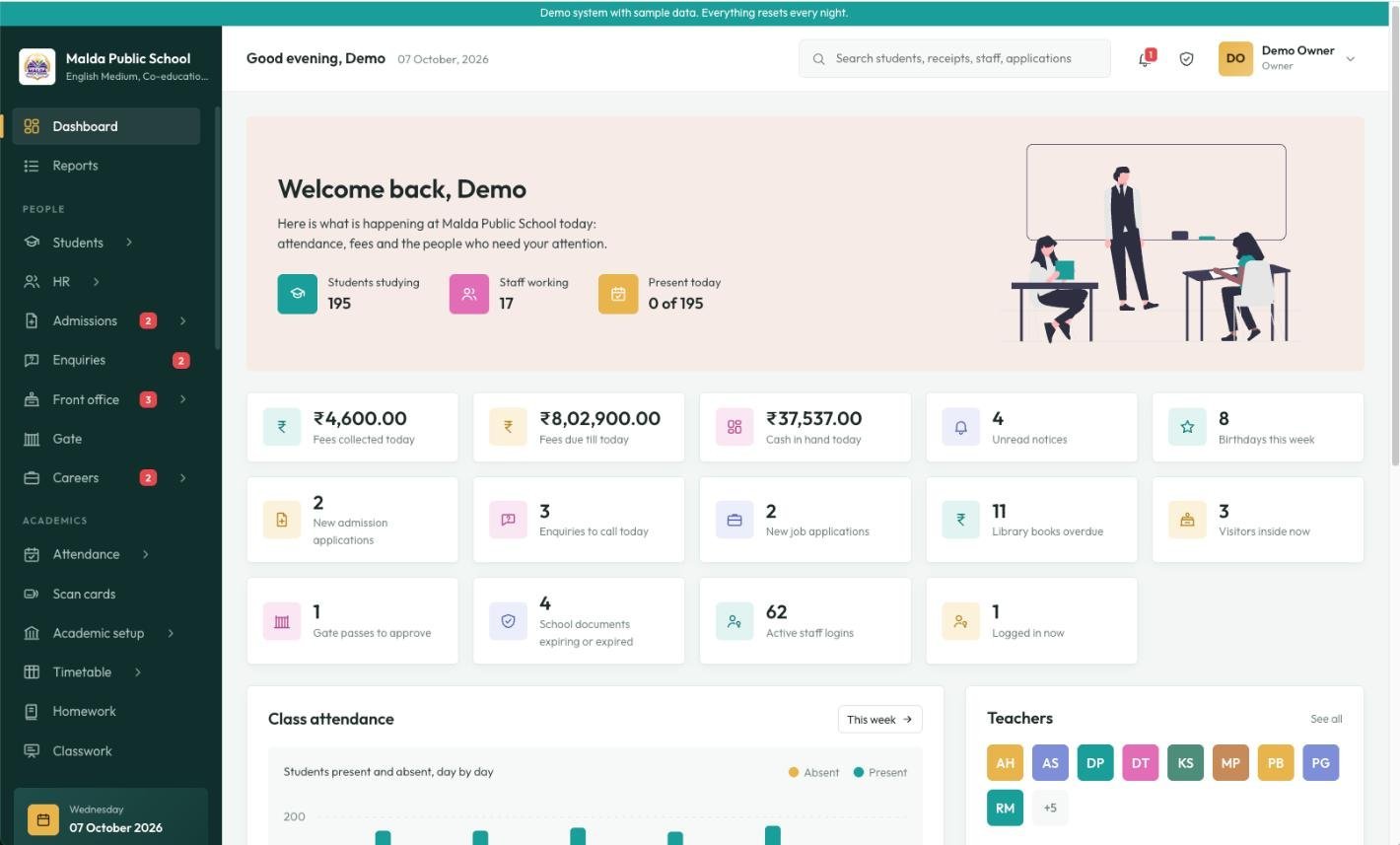Open the Gate sidebar item
1400x845 pixels.
(x=106, y=439)
